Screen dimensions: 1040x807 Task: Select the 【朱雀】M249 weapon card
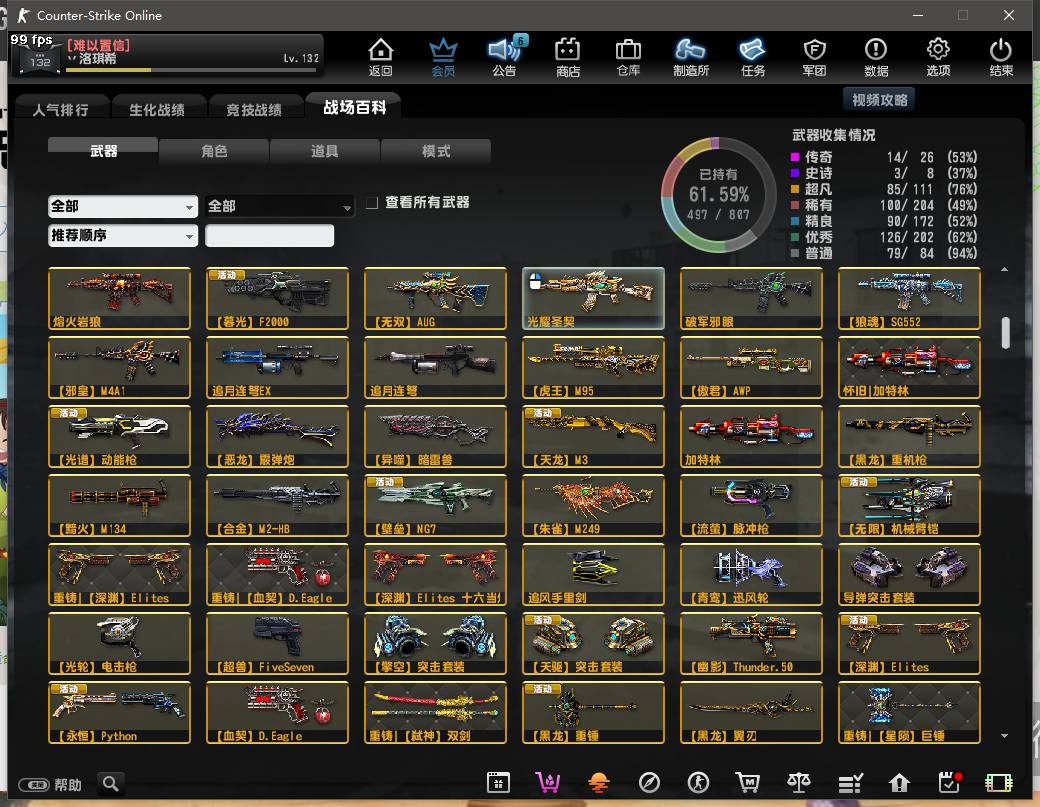tap(593, 505)
